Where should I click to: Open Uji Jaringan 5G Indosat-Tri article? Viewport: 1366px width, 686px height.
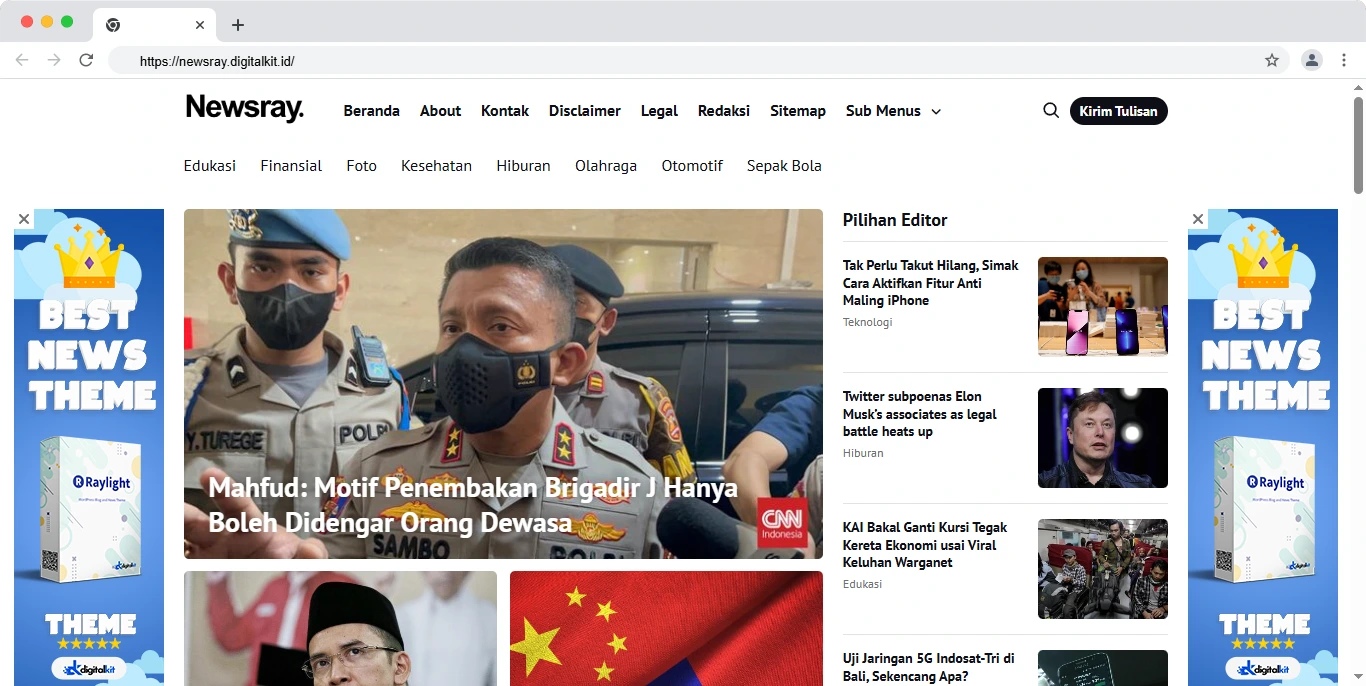tap(929, 667)
